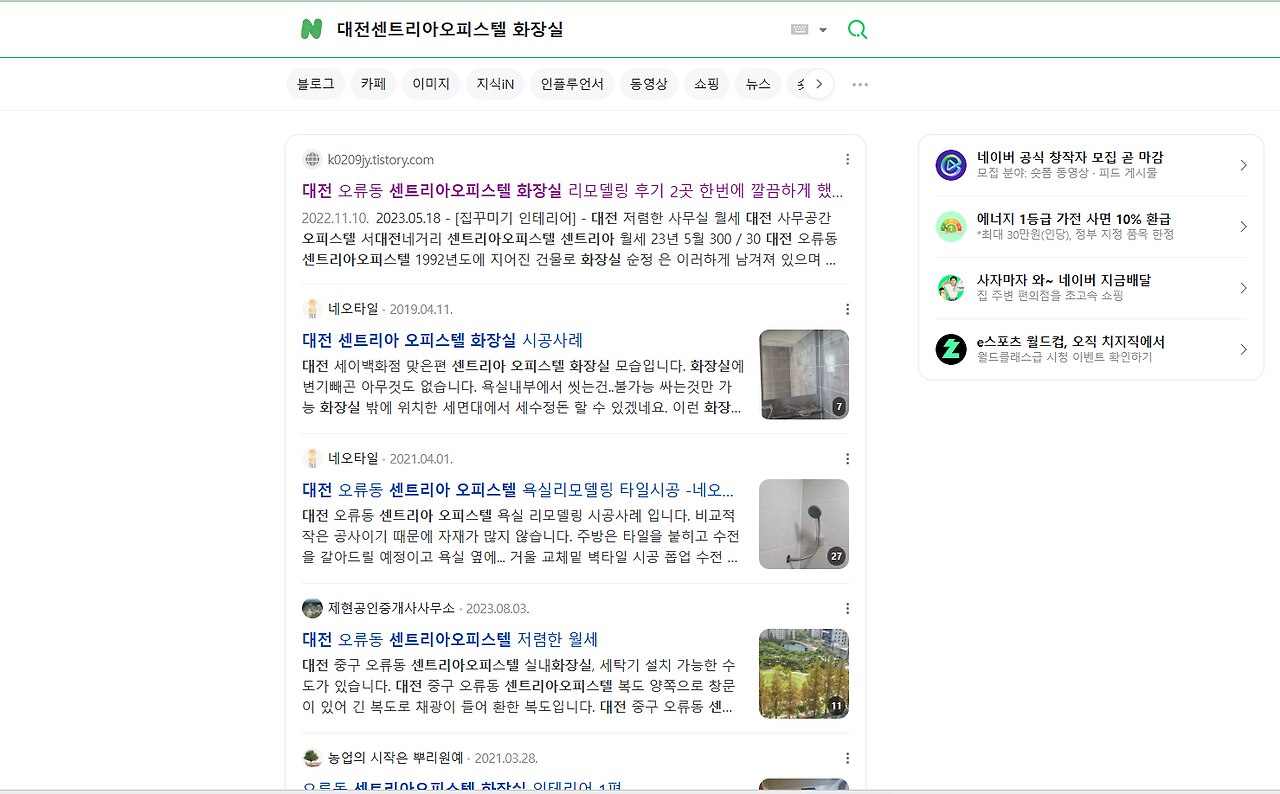This screenshot has width=1280, height=794.
Task: Select the 이미지 tab
Action: pos(431,84)
